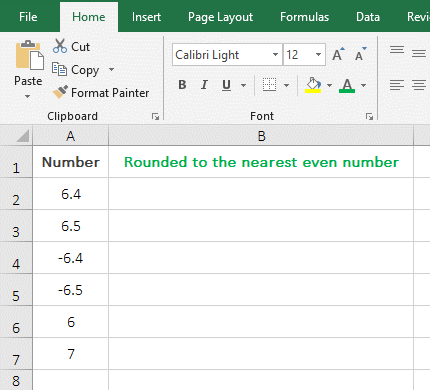This screenshot has width=430, height=390.
Task: Open Font group dialog launcher
Action: [369, 116]
